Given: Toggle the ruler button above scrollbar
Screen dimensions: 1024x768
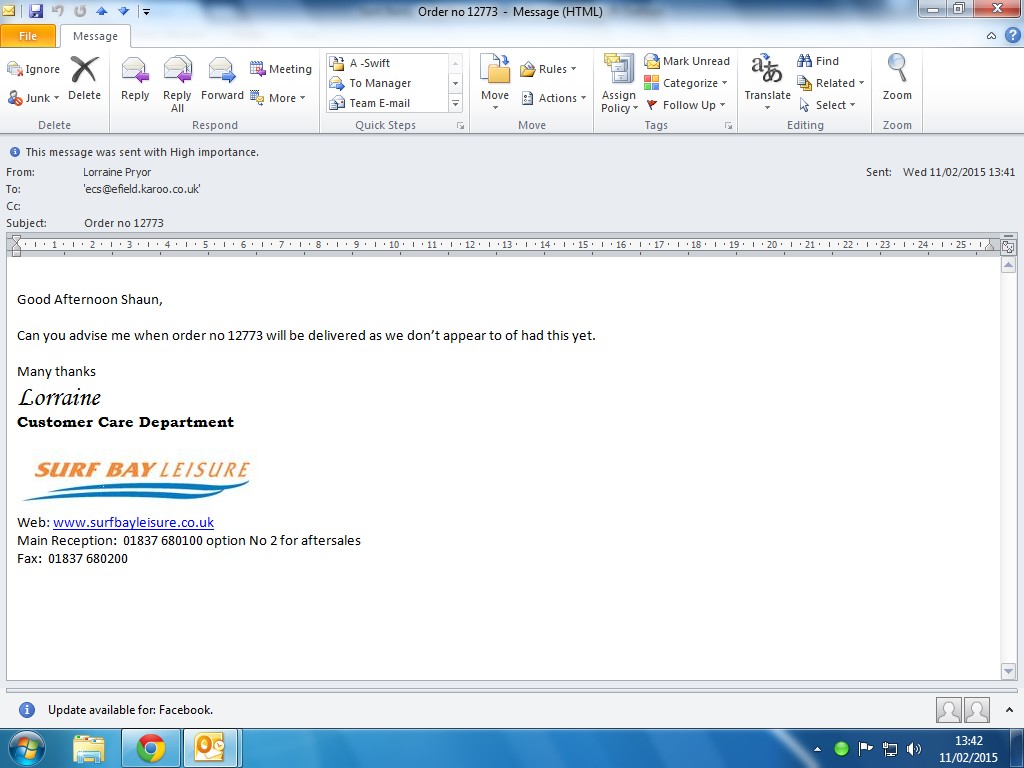Looking at the screenshot, I should [x=1008, y=247].
